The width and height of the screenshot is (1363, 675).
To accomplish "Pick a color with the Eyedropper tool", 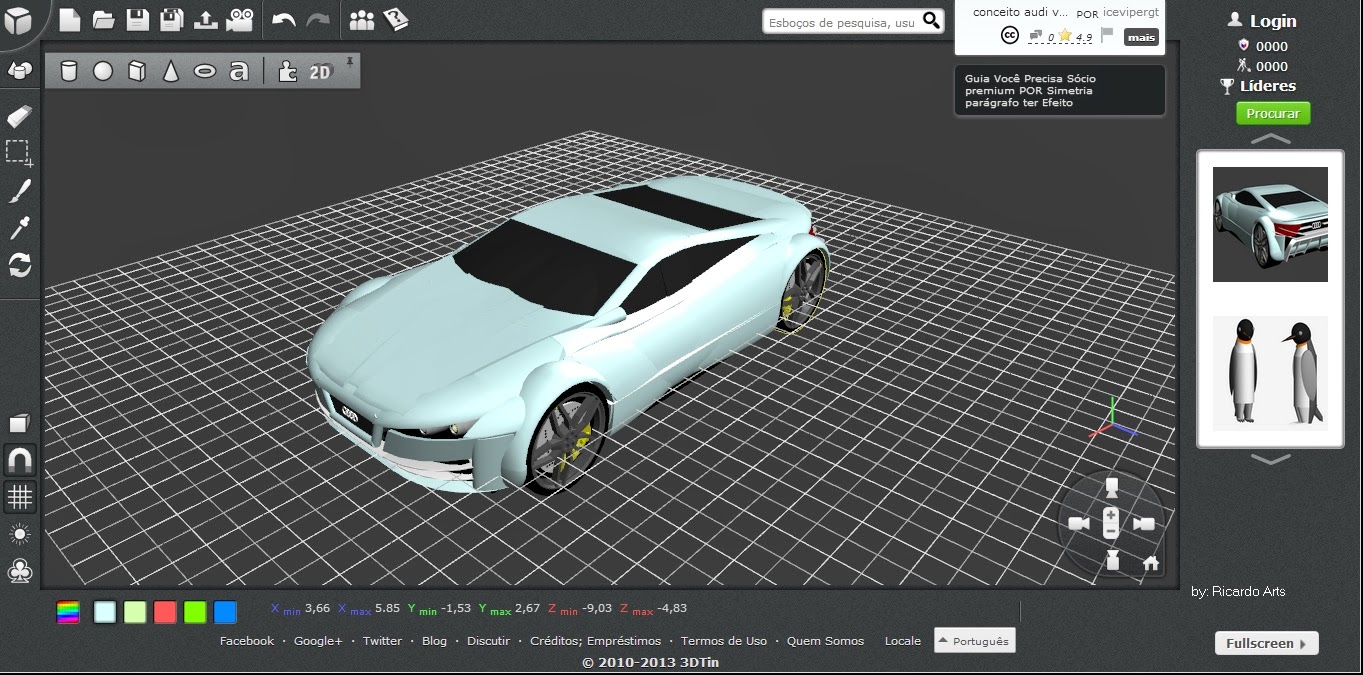I will (x=18, y=228).
